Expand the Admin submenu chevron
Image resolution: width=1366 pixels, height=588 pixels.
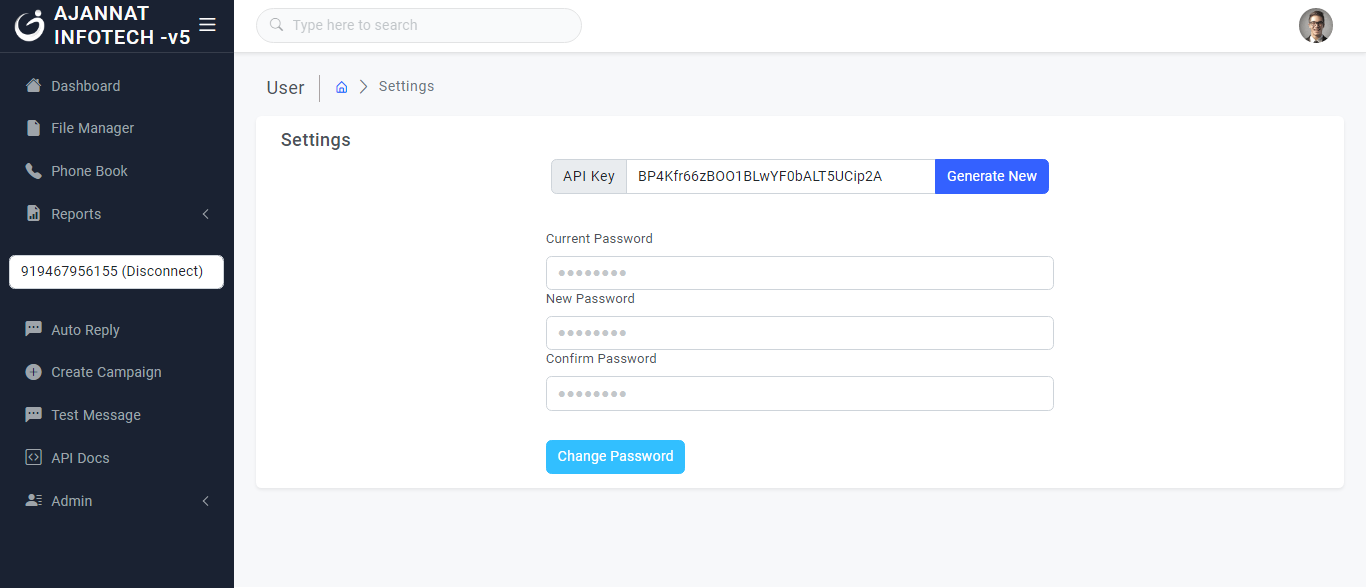pos(205,501)
